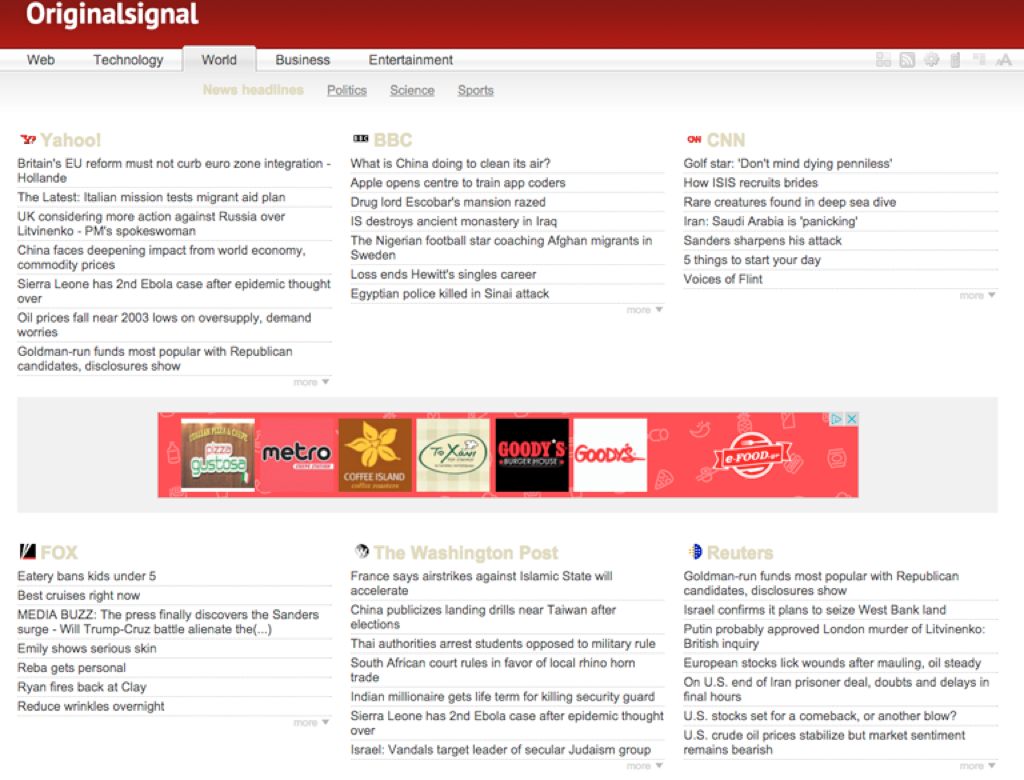Open 'Best cruises right now' headline
The image size is (1024, 780).
point(78,596)
